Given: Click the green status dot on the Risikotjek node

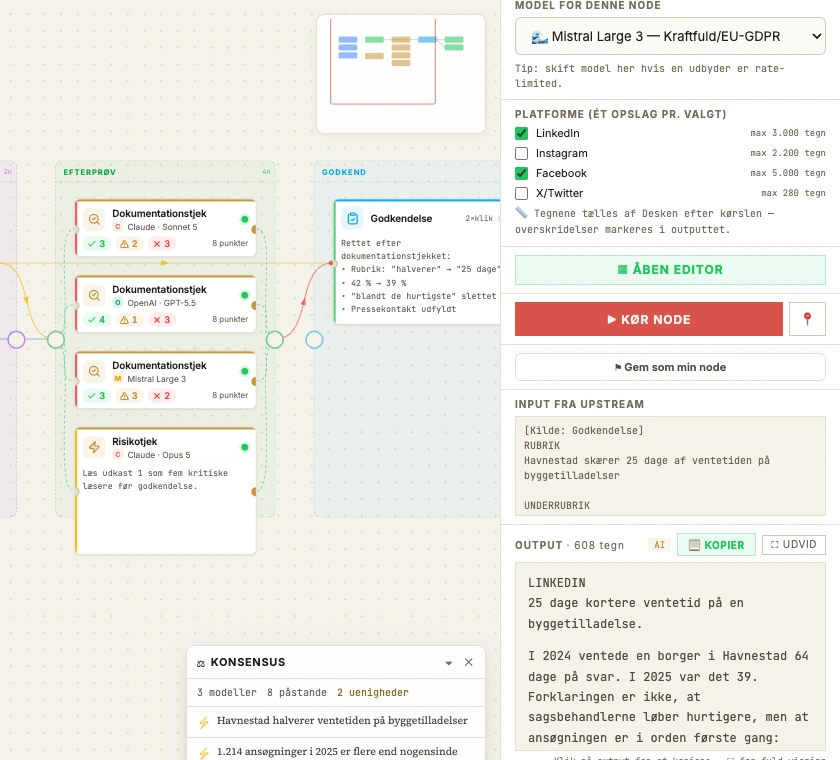Looking at the screenshot, I should [x=245, y=447].
